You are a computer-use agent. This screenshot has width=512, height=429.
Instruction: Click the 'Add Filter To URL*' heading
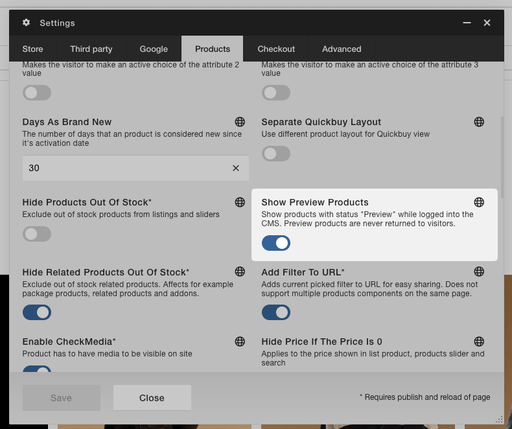[303, 272]
